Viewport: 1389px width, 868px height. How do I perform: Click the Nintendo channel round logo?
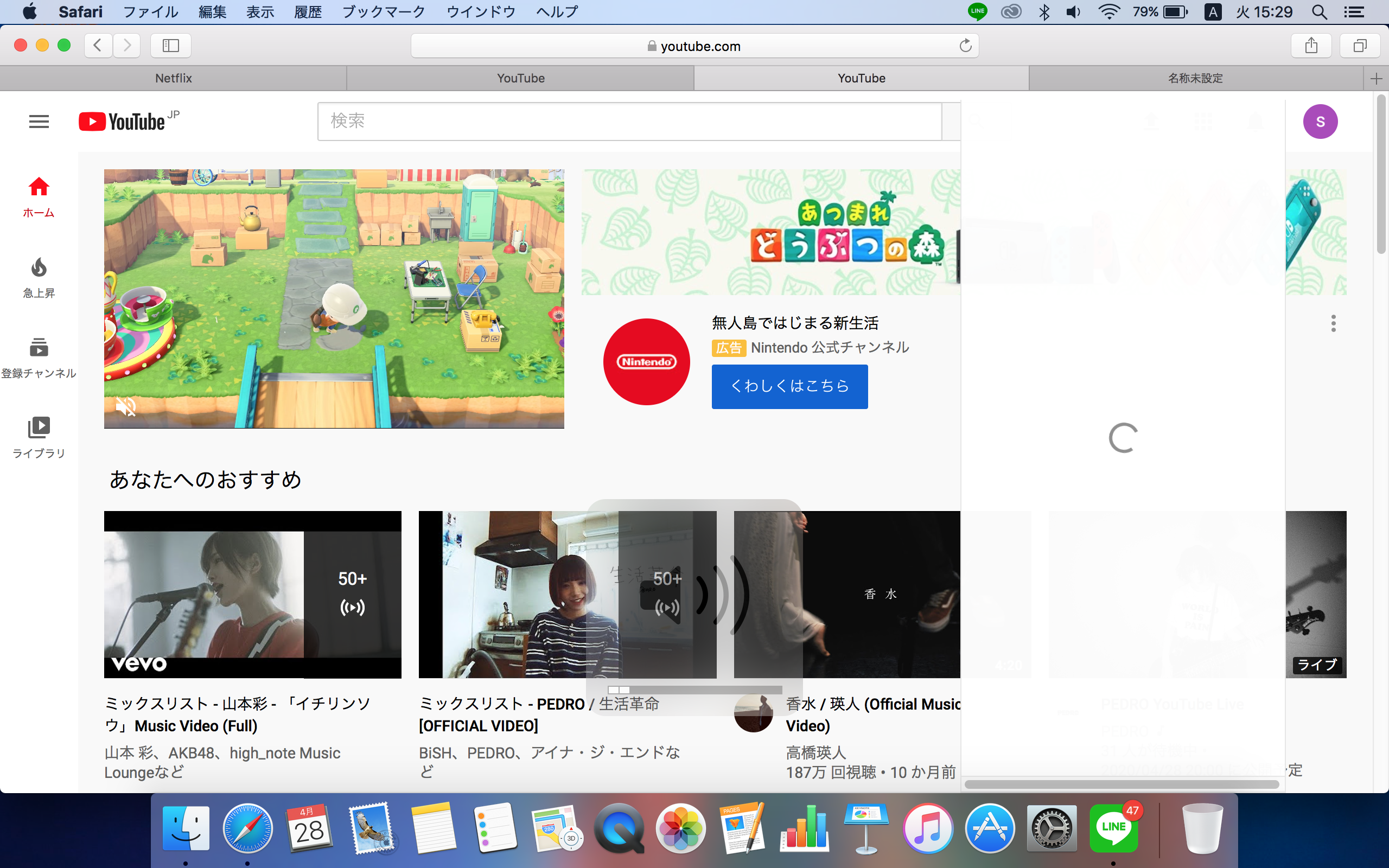pyautogui.click(x=646, y=362)
